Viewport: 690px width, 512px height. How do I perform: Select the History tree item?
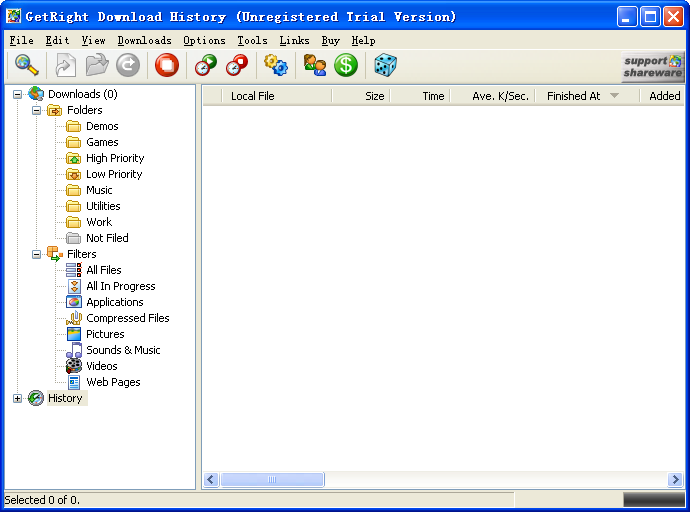[65, 399]
